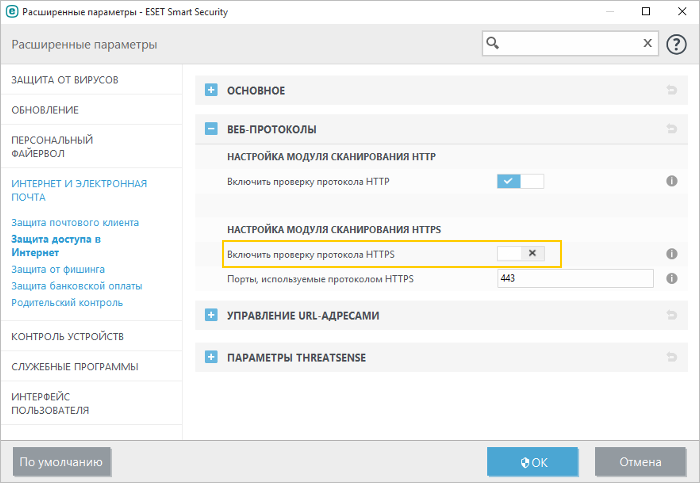This screenshot has width=700, height=483.
Task: Enable the HTTPS protocol checking toggle
Action: click(x=520, y=254)
